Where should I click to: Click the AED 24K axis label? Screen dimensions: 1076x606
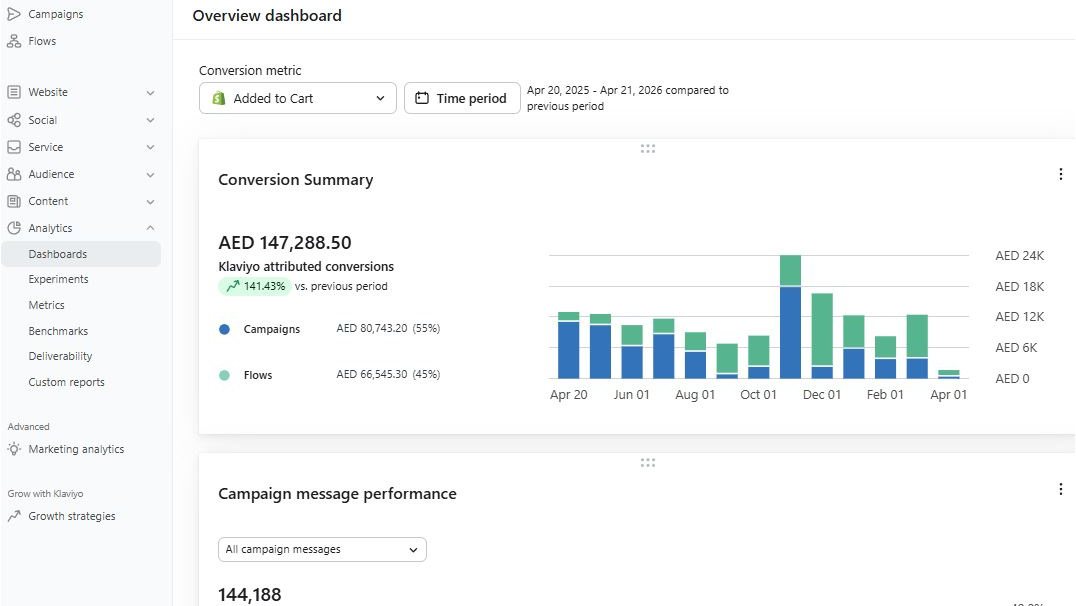point(1020,255)
